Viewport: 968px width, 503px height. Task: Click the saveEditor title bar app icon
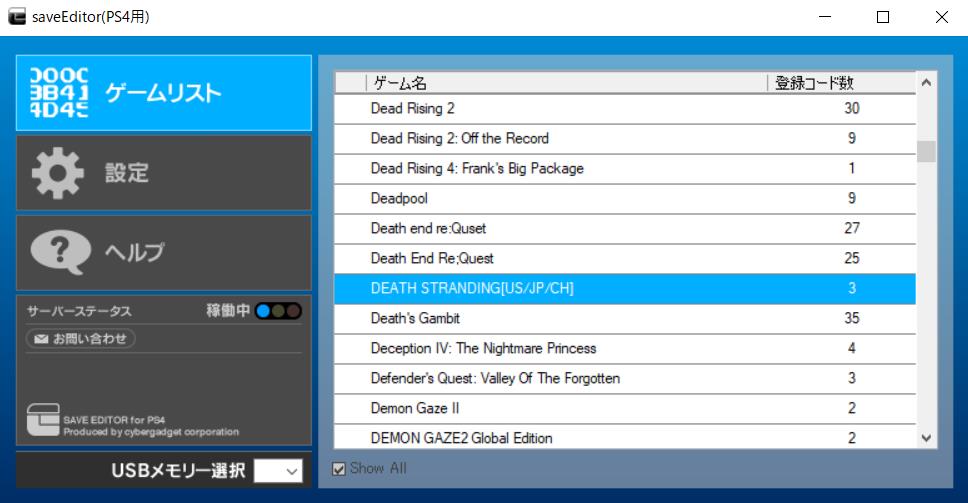17,17
